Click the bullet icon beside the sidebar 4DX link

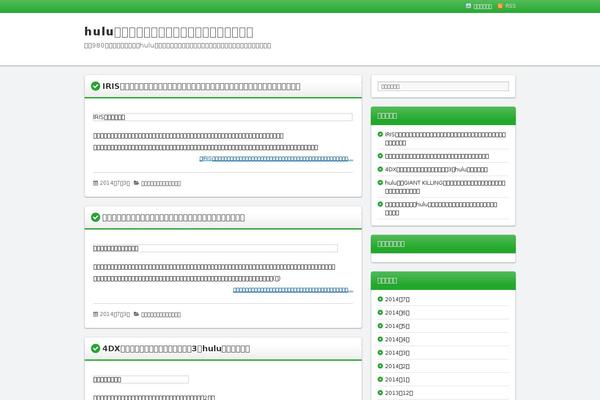(x=380, y=169)
